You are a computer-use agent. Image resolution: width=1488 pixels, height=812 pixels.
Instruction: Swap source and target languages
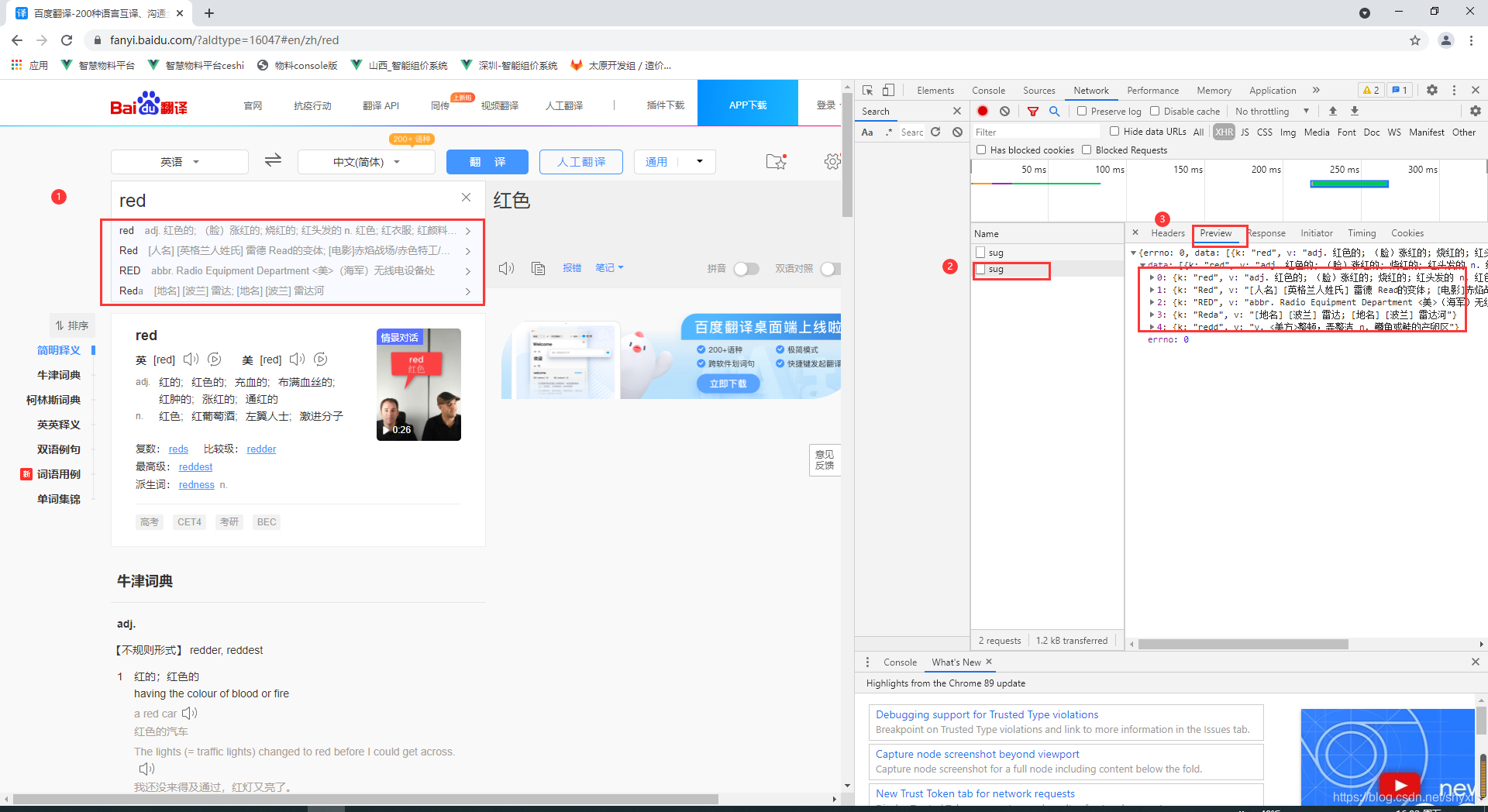click(x=273, y=160)
